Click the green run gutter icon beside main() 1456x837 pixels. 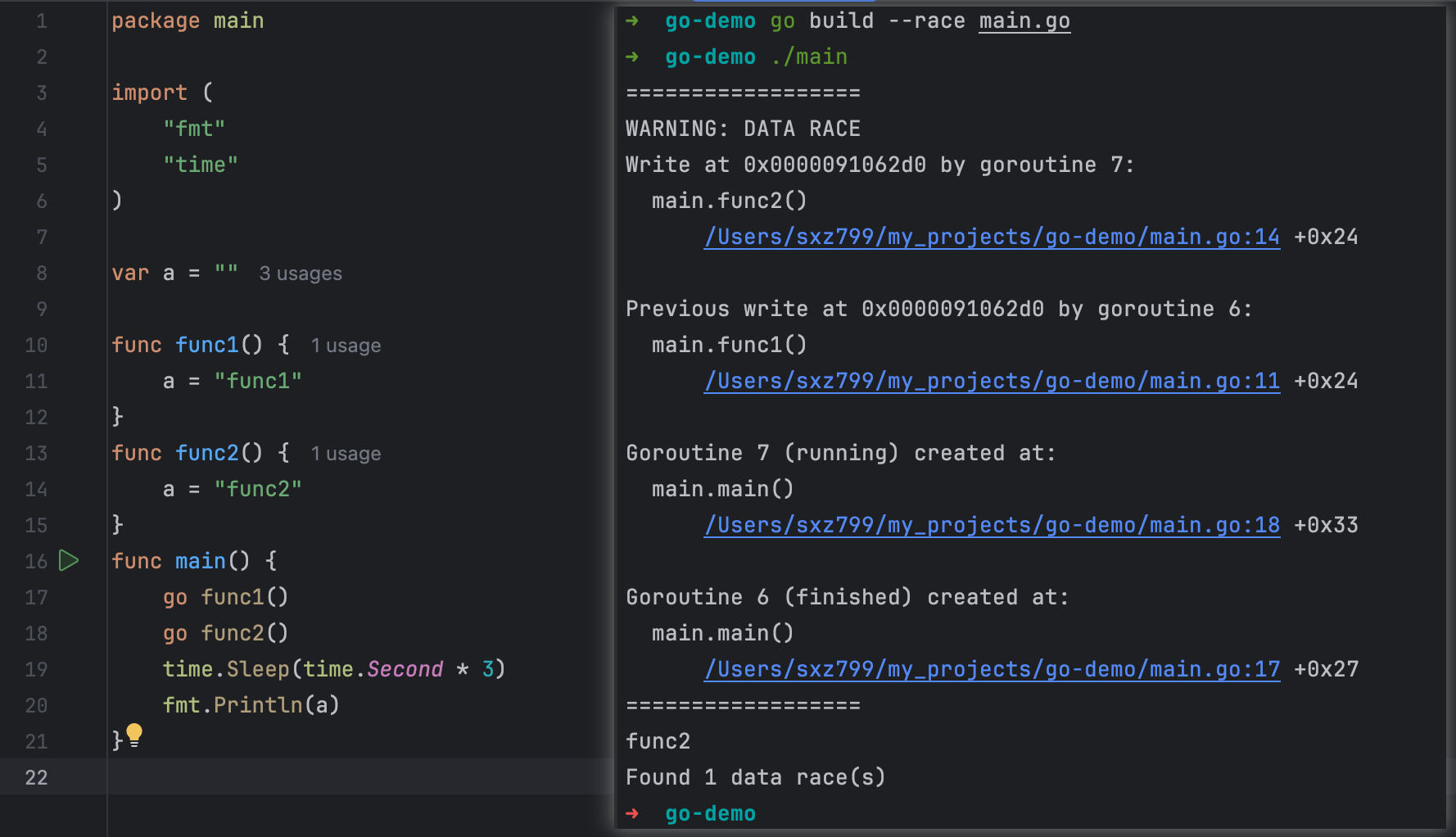(x=69, y=561)
